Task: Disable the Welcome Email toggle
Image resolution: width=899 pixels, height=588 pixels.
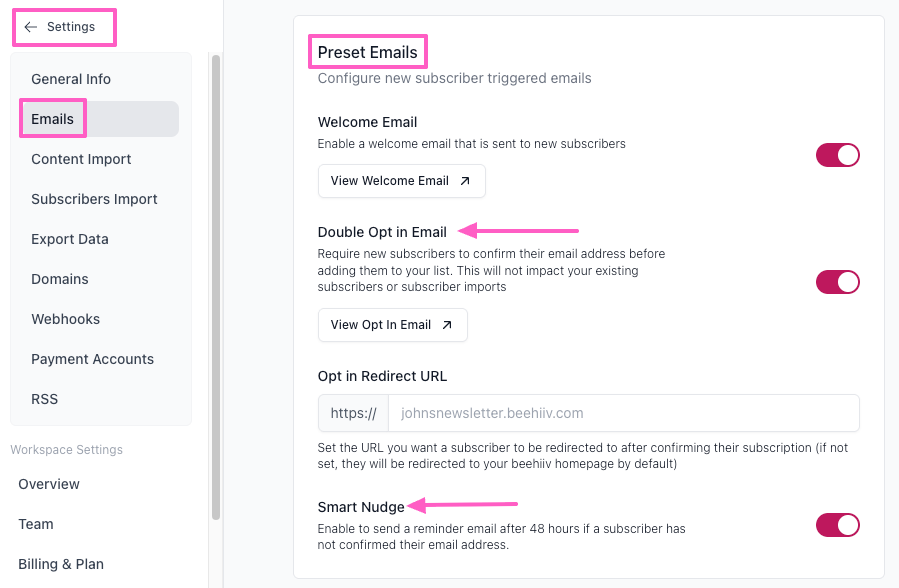Action: [x=837, y=155]
